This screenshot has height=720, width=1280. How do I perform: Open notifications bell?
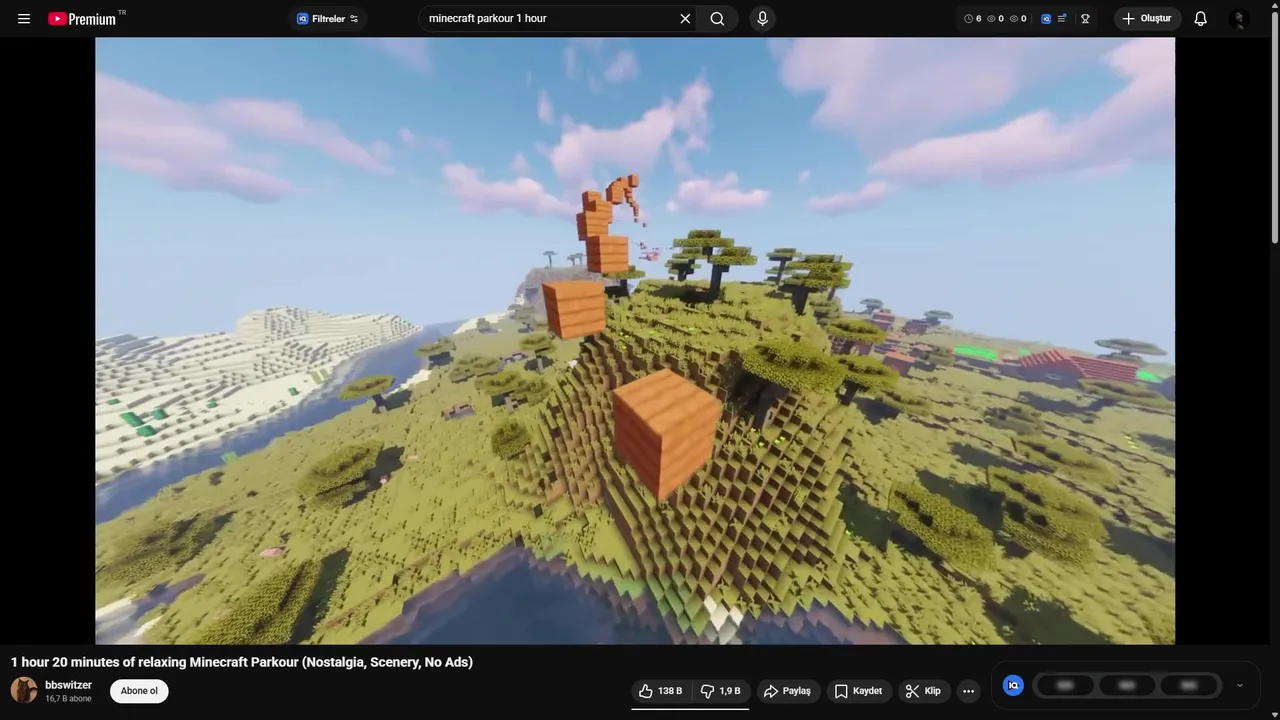pos(1201,19)
